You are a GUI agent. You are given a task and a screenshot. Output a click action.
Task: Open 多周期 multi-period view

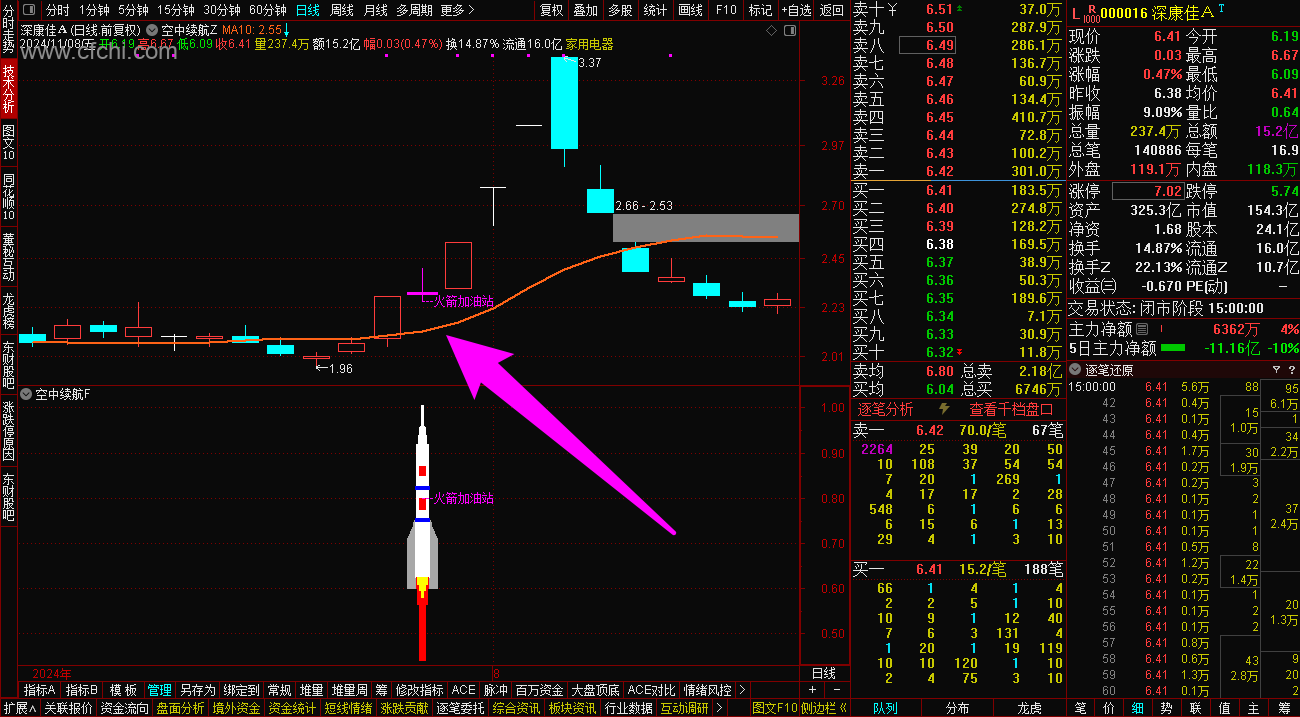(414, 10)
